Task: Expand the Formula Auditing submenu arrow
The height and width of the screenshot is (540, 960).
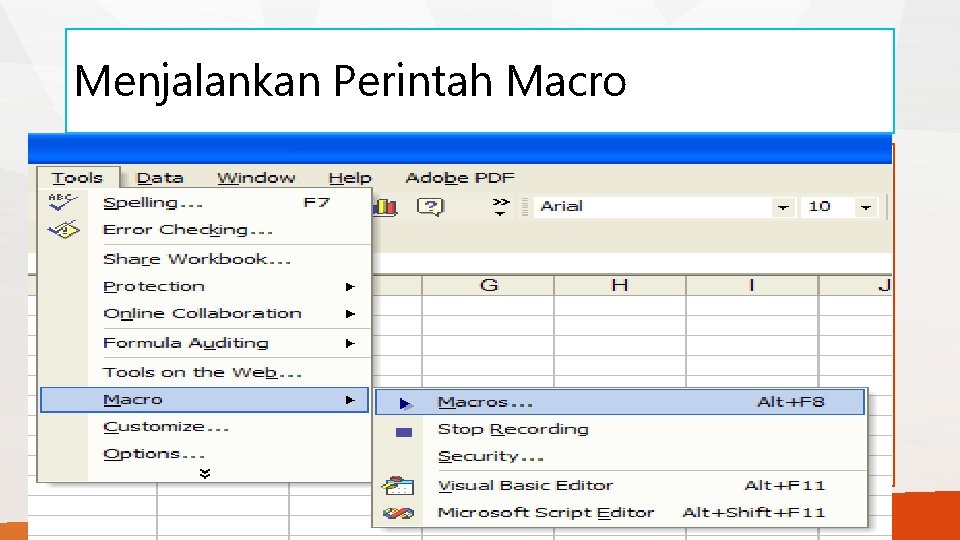Action: (350, 343)
